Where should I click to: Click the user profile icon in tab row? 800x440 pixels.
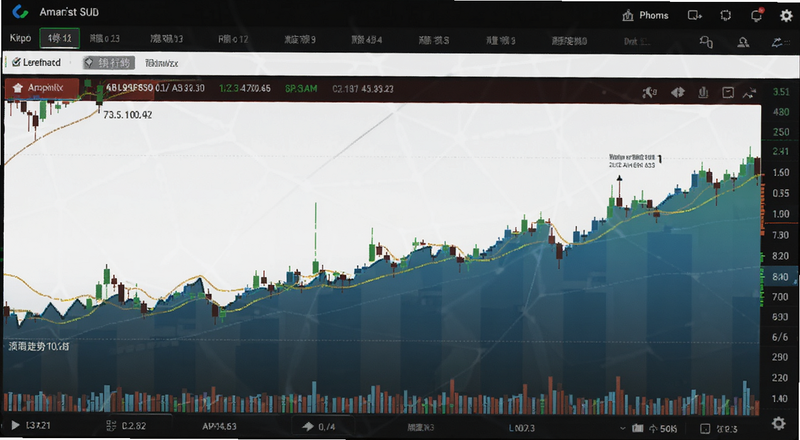743,41
